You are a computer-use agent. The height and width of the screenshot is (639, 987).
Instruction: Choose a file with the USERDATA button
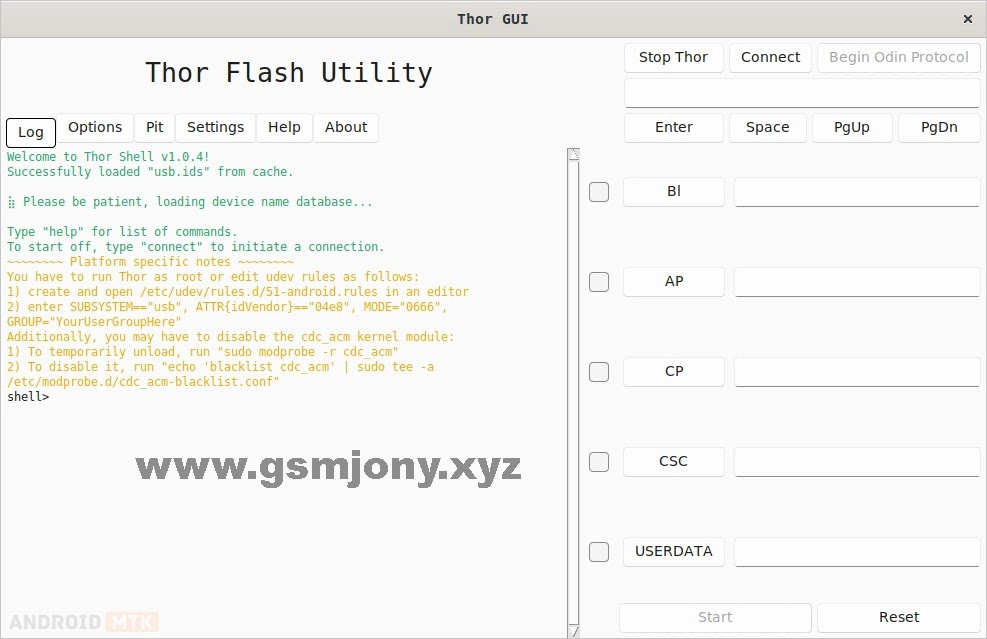tap(674, 552)
